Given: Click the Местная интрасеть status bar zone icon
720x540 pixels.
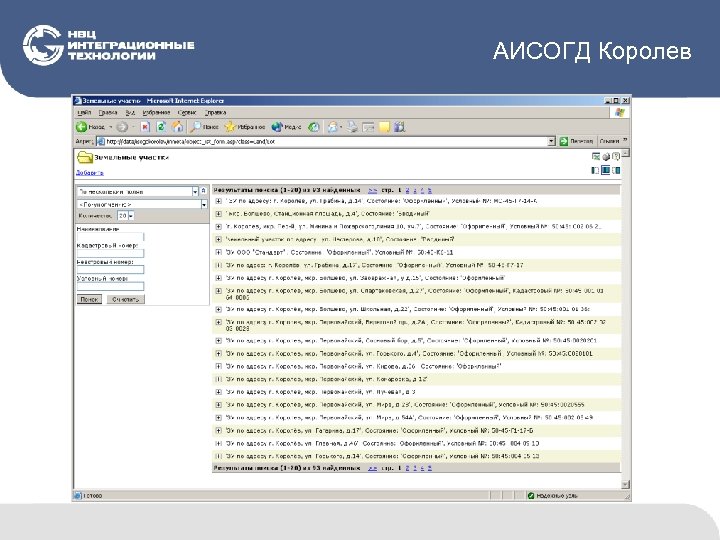Looking at the screenshot, I should [531, 495].
